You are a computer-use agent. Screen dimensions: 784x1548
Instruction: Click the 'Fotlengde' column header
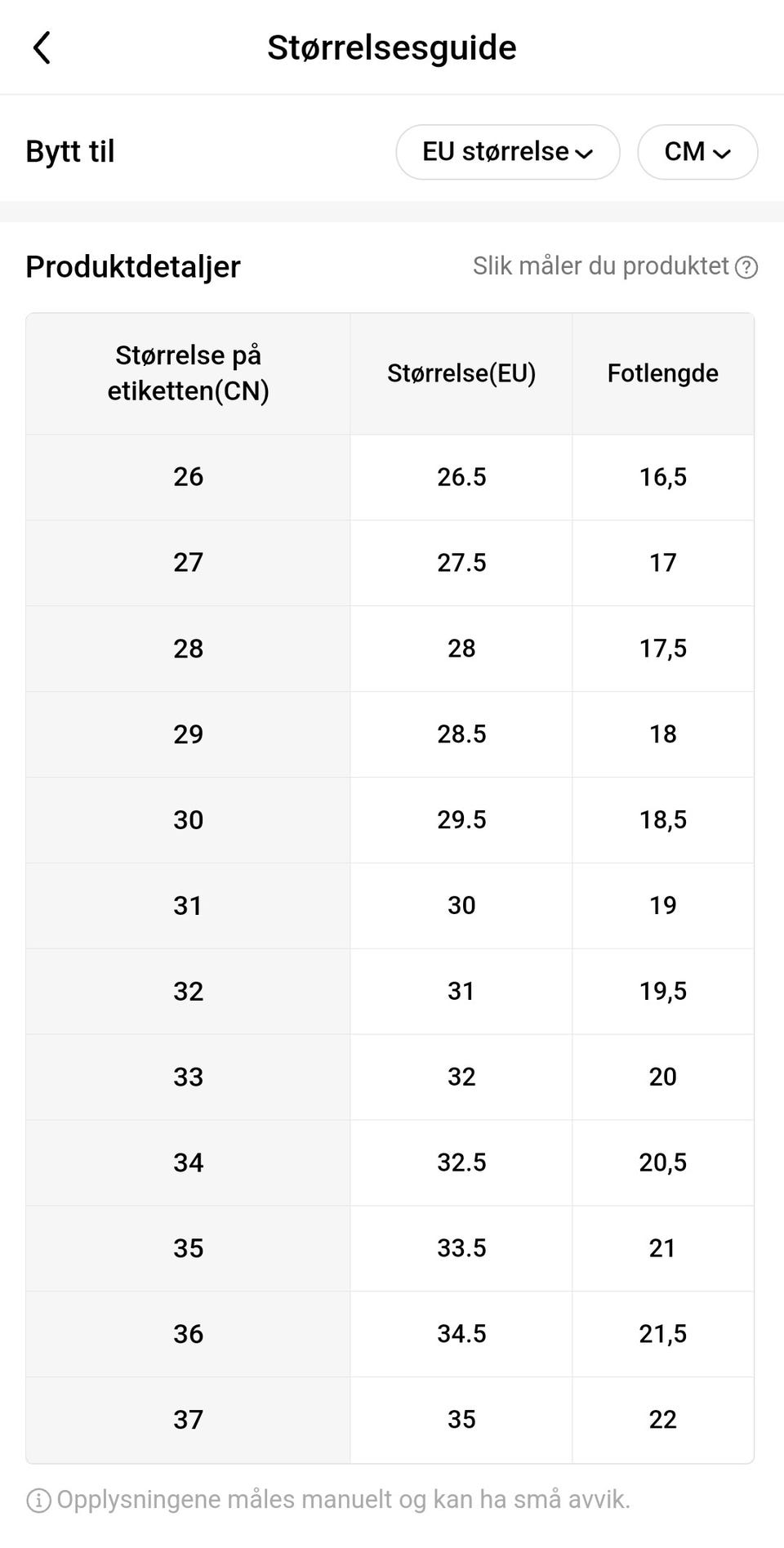[x=662, y=373]
